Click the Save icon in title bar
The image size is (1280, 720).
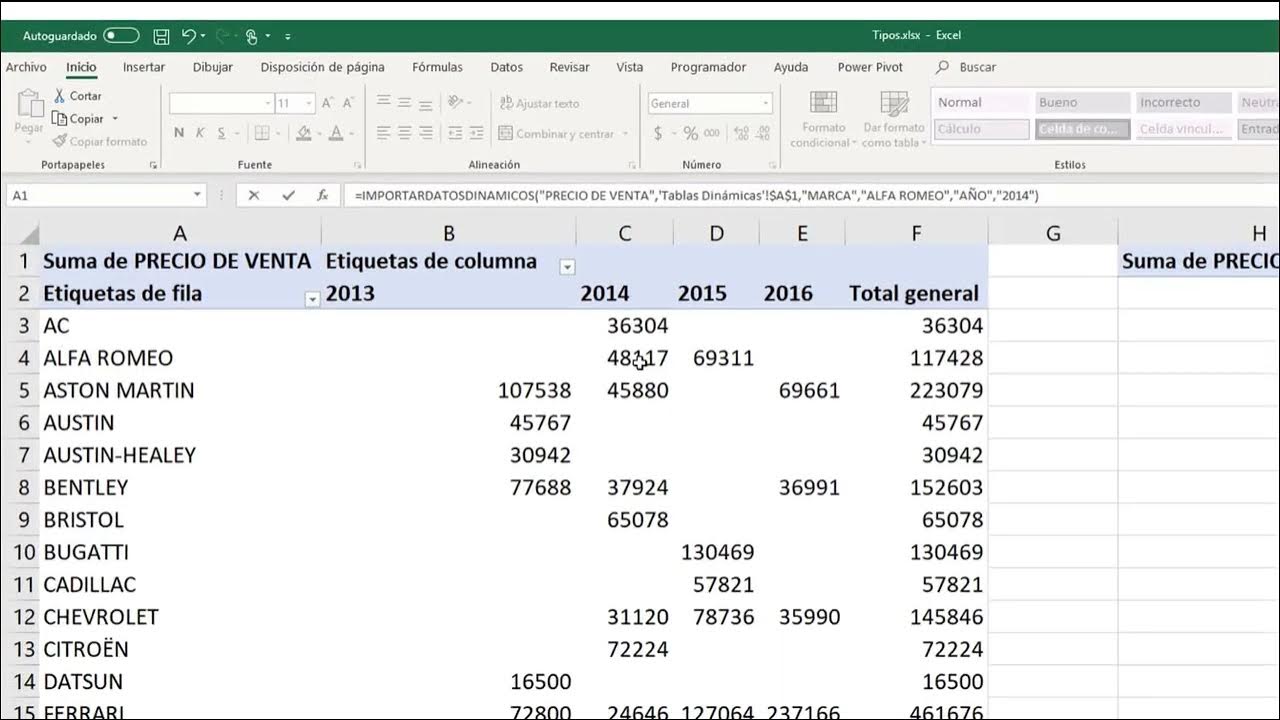tap(161, 36)
